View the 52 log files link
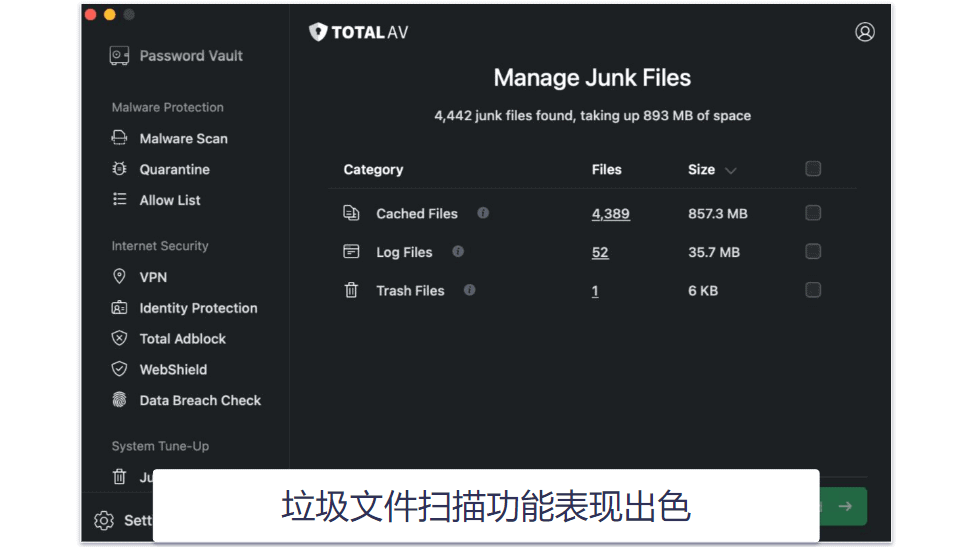This screenshot has height=547, width=975. [600, 252]
